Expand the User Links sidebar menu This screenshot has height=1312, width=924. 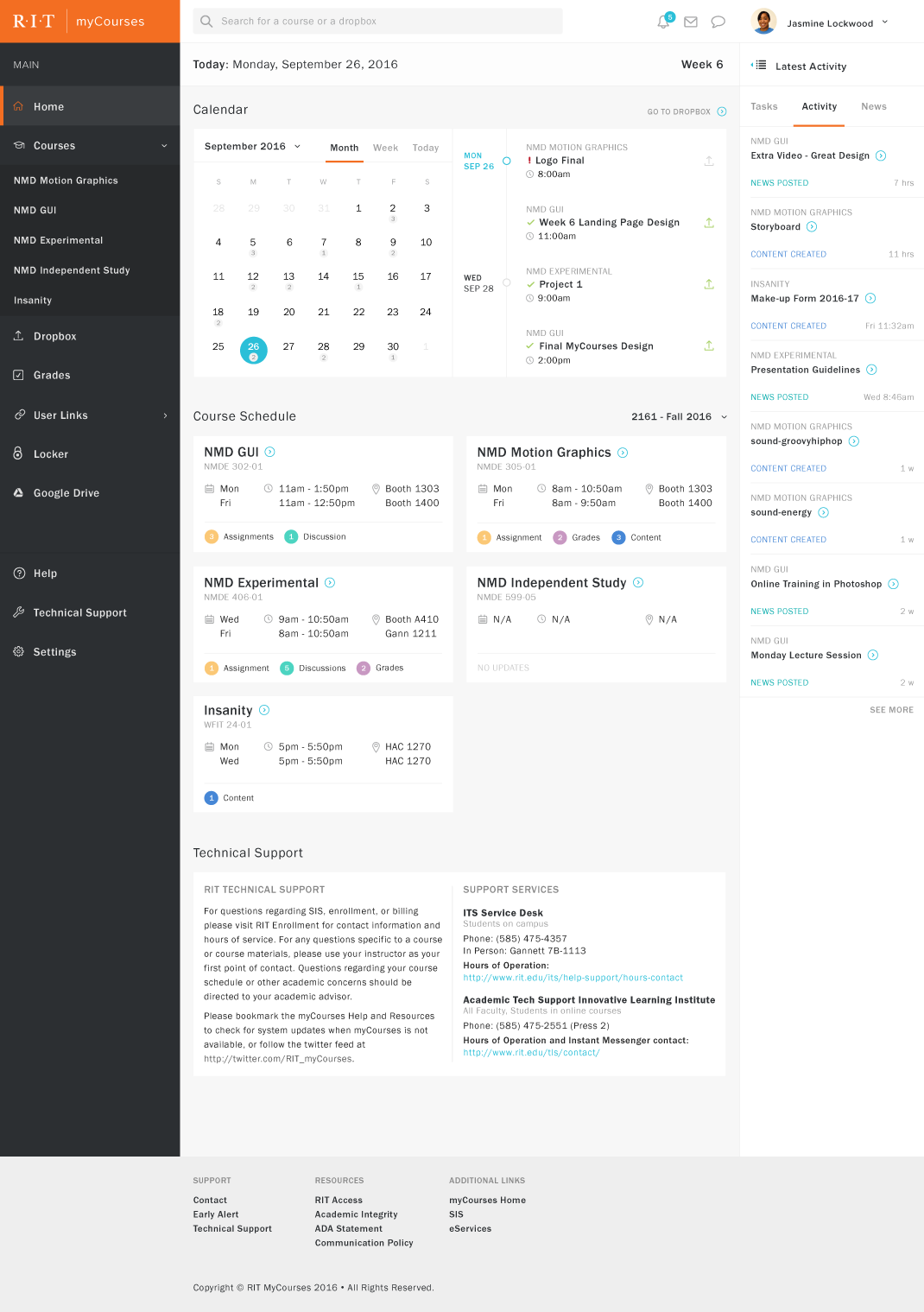[90, 415]
